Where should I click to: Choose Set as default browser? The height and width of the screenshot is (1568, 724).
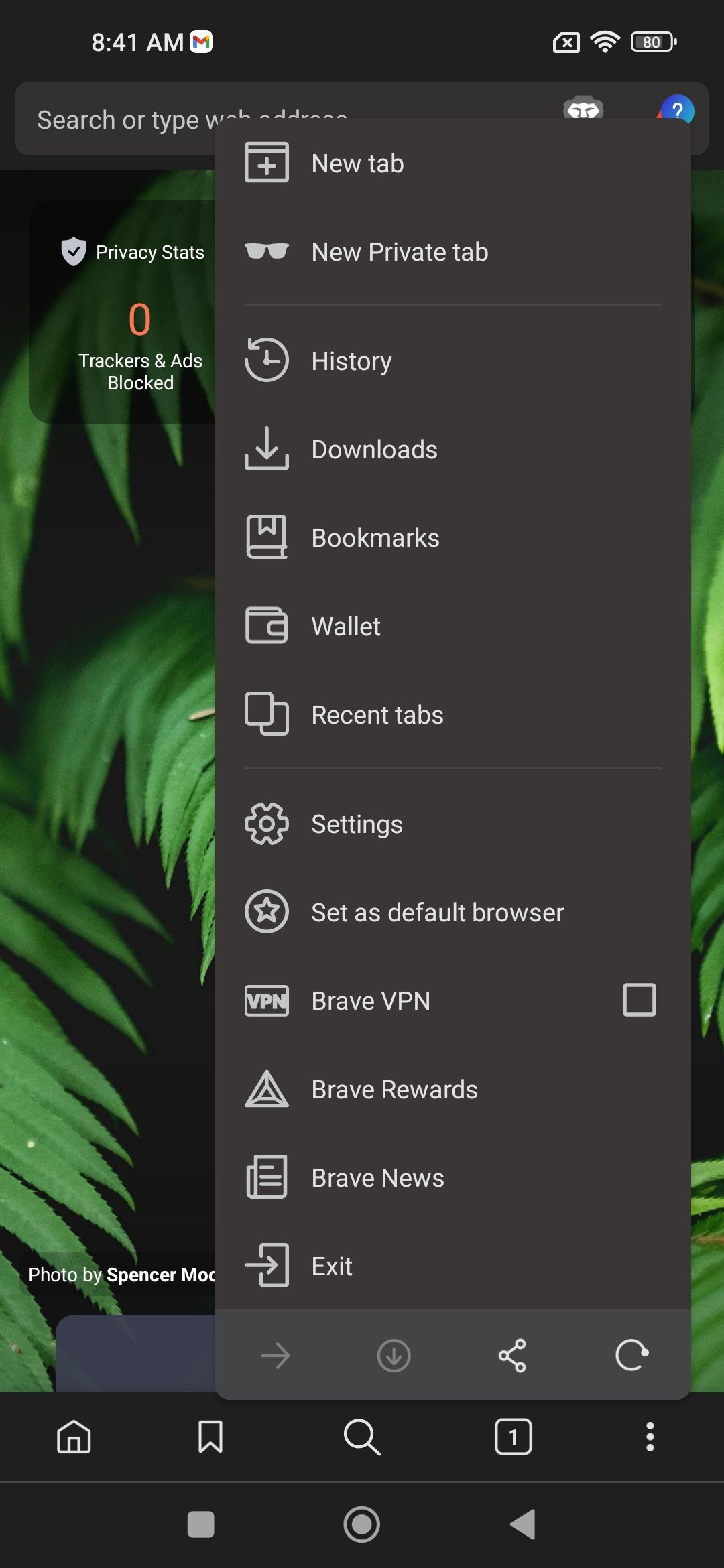(453, 912)
